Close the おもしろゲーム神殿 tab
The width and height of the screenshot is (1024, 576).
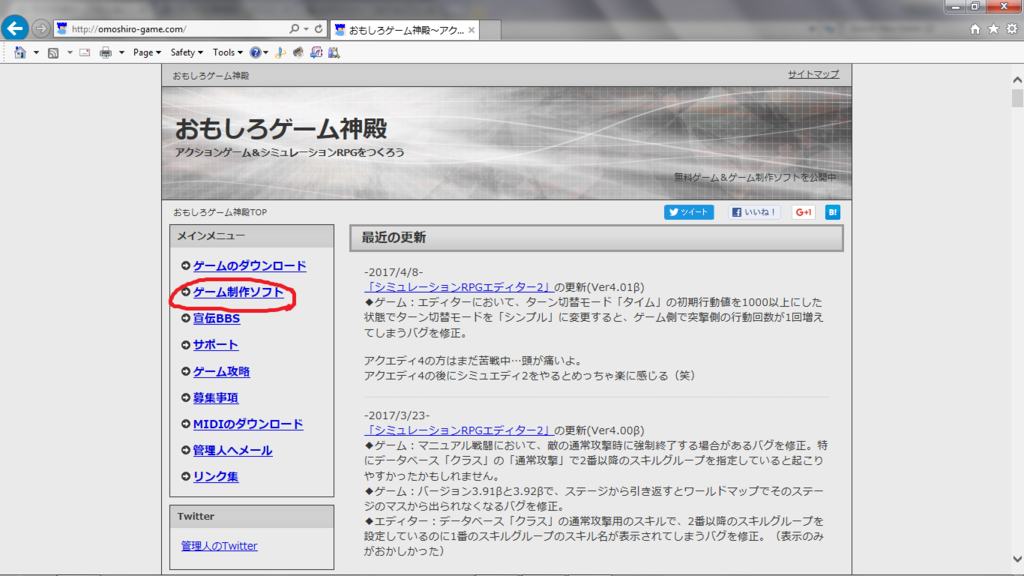tap(471, 30)
